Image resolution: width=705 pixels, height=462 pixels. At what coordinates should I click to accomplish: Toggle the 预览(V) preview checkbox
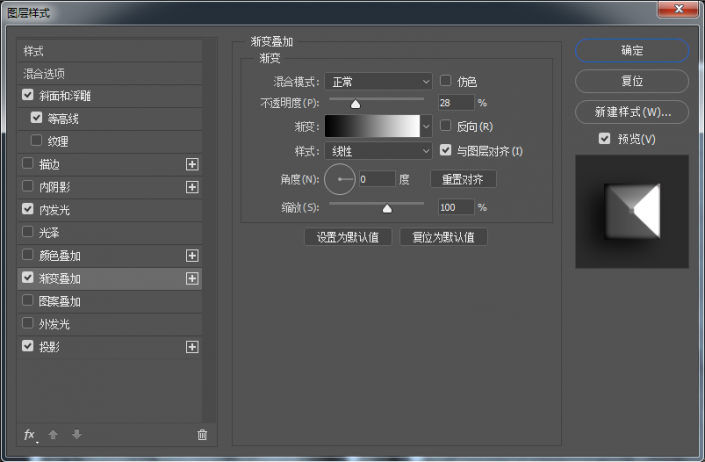[x=605, y=138]
